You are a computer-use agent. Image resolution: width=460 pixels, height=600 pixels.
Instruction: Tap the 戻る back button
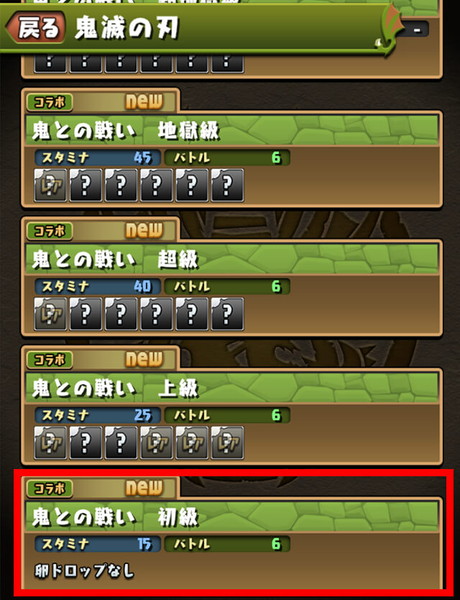coord(35,28)
